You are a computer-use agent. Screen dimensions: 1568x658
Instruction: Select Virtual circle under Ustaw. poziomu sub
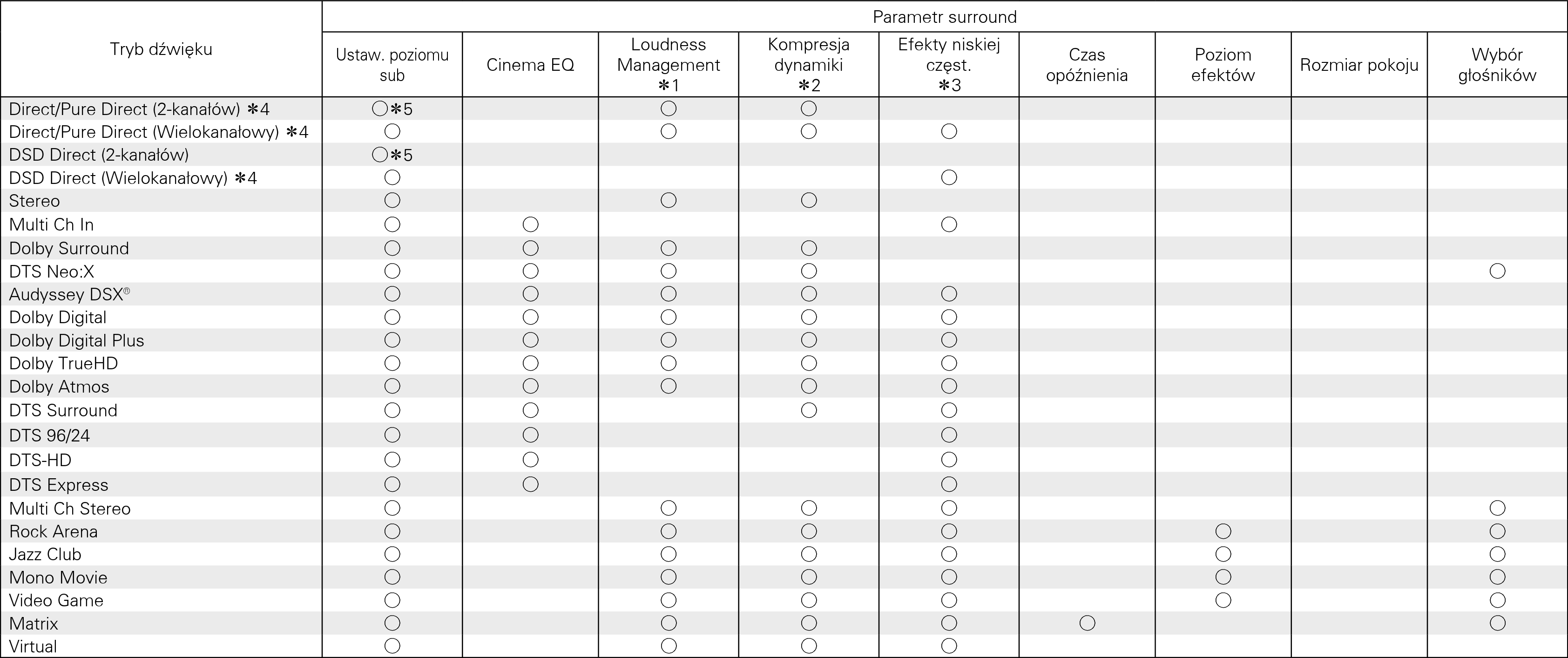click(x=392, y=646)
